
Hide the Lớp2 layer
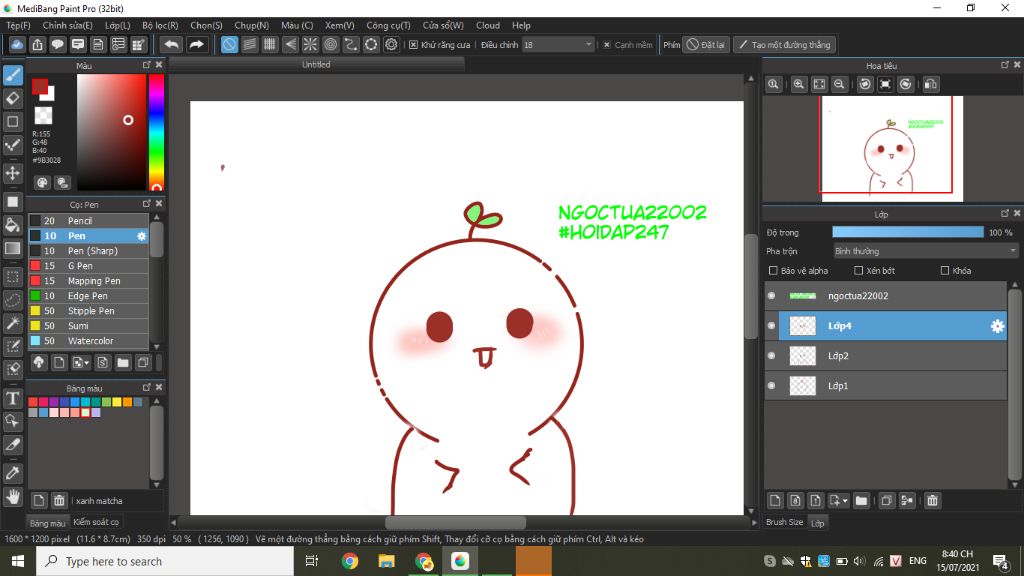coord(771,356)
